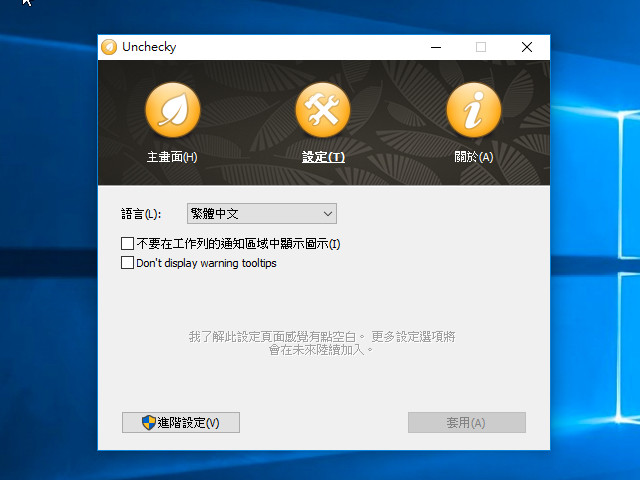Switch to the 主畫面(H) tab label
Image resolution: width=640 pixels, height=480 pixels.
172,157
